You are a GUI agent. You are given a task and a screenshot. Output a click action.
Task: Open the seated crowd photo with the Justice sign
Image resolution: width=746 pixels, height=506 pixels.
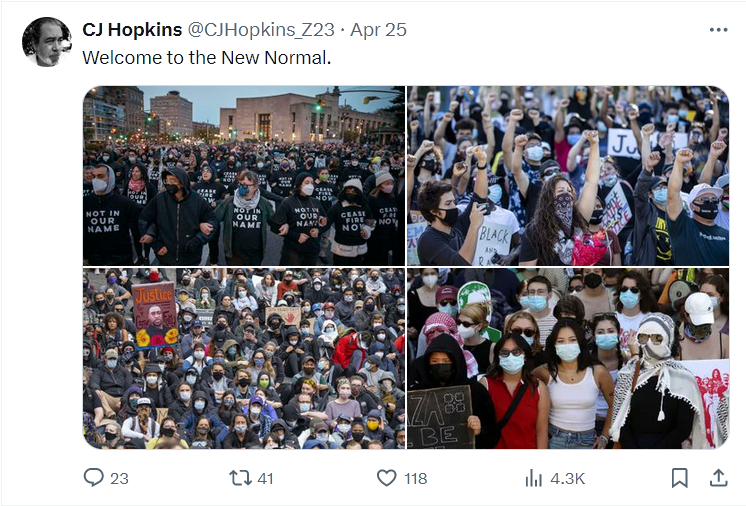coord(244,358)
